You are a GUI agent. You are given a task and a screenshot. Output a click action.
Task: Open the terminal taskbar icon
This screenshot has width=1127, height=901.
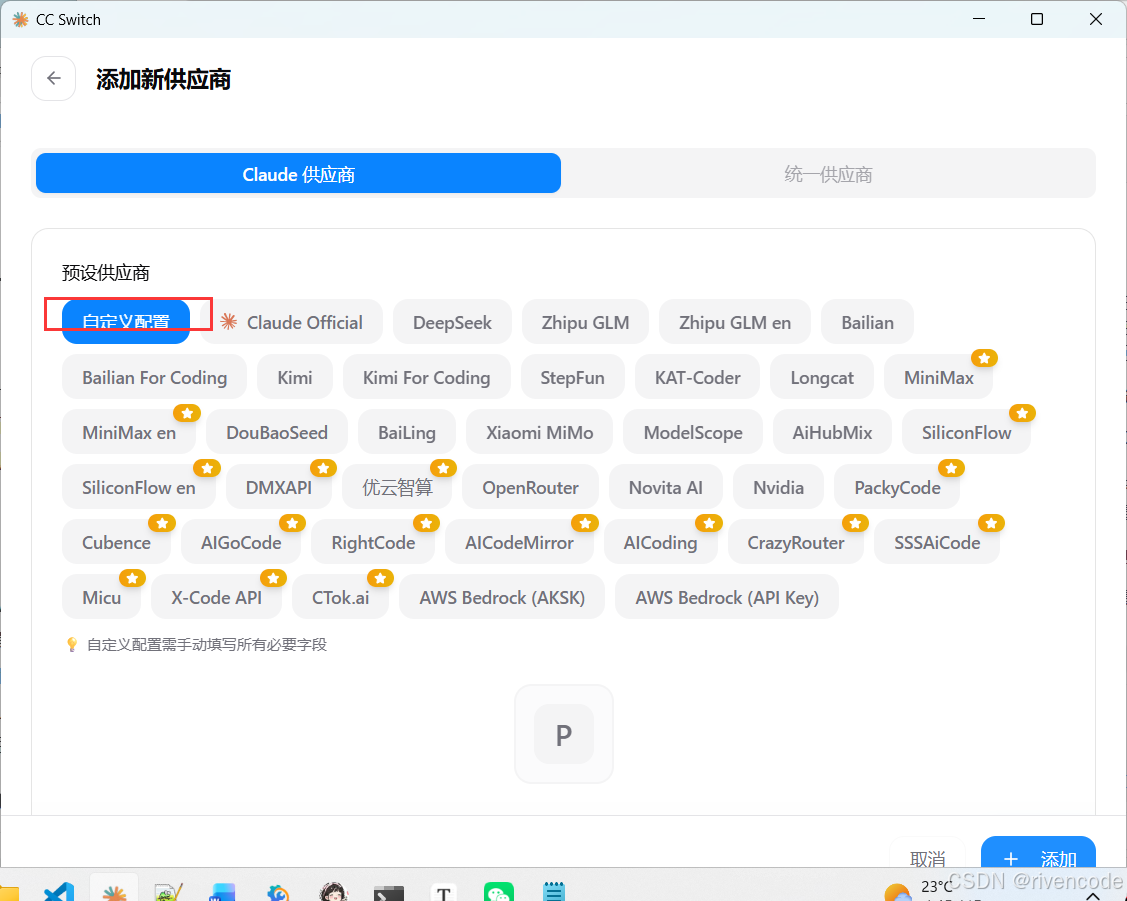(x=389, y=893)
